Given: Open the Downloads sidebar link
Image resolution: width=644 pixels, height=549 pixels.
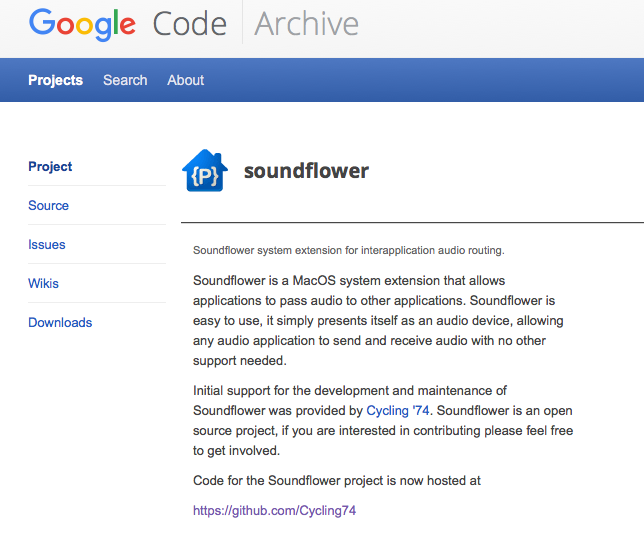Looking at the screenshot, I should (x=60, y=322).
